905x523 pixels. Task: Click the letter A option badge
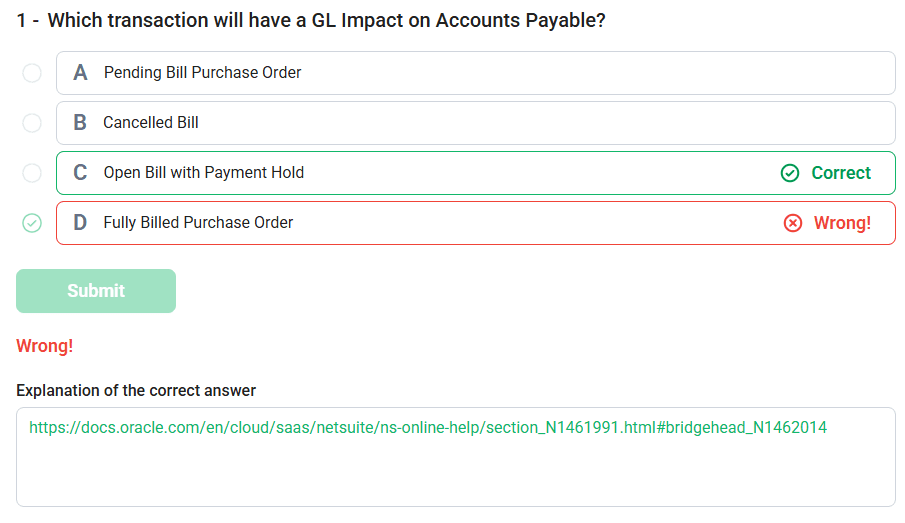point(80,73)
